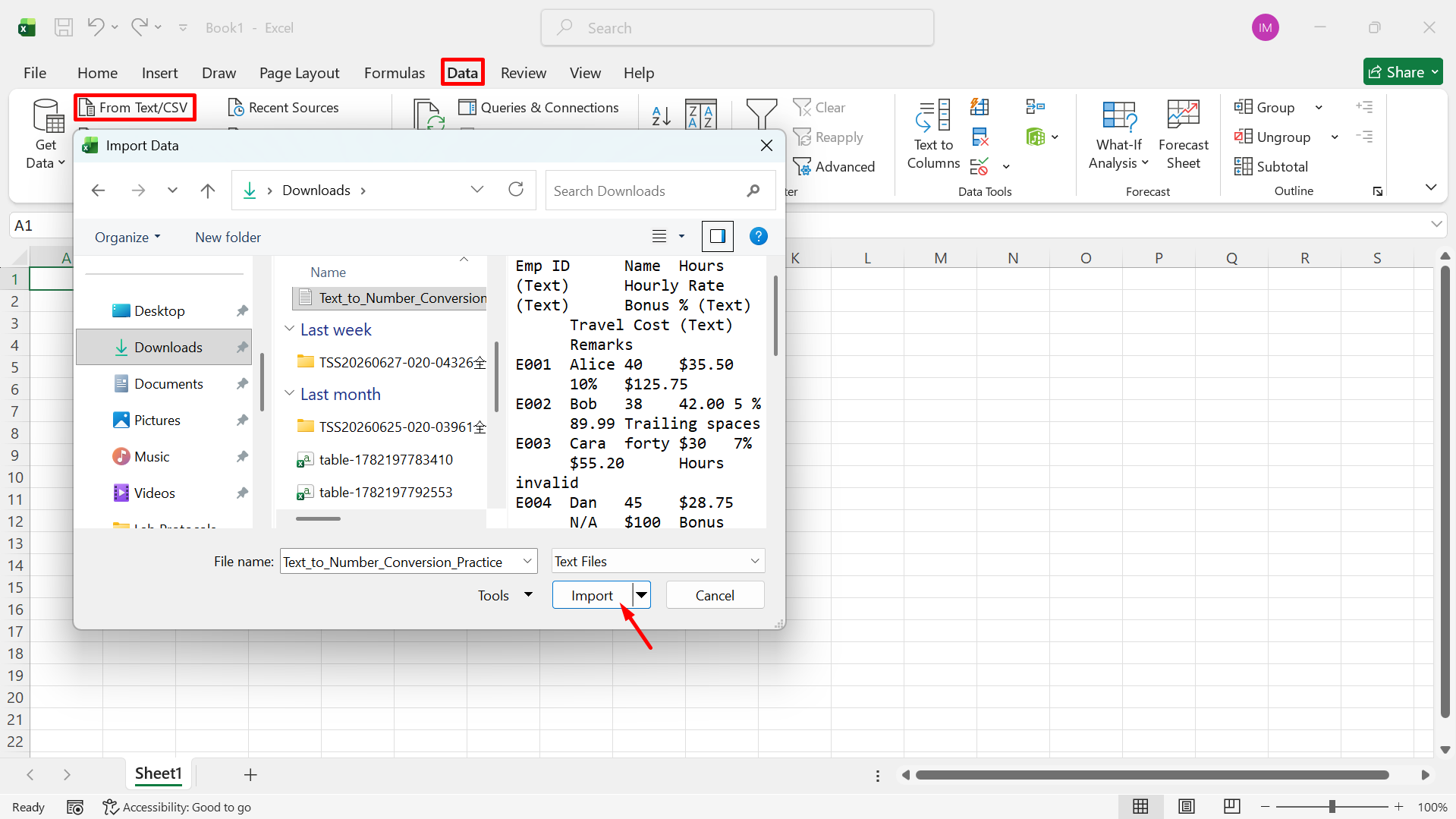Open the file type Text Files dropdown
1456x819 pixels.
click(658, 562)
